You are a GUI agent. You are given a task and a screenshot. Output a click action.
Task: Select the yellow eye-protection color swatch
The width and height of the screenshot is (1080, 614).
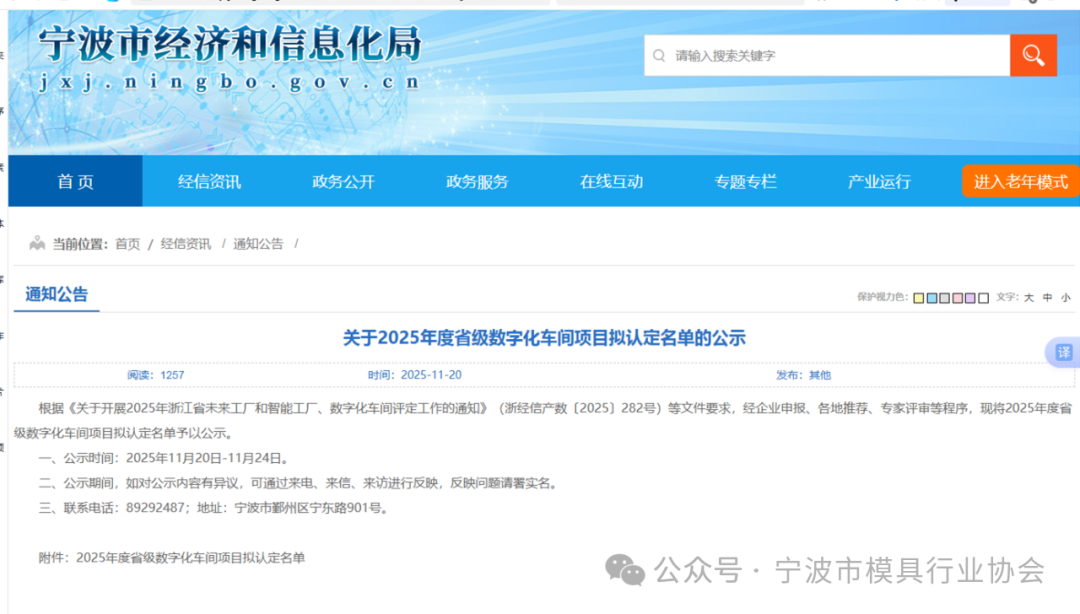[x=918, y=298]
